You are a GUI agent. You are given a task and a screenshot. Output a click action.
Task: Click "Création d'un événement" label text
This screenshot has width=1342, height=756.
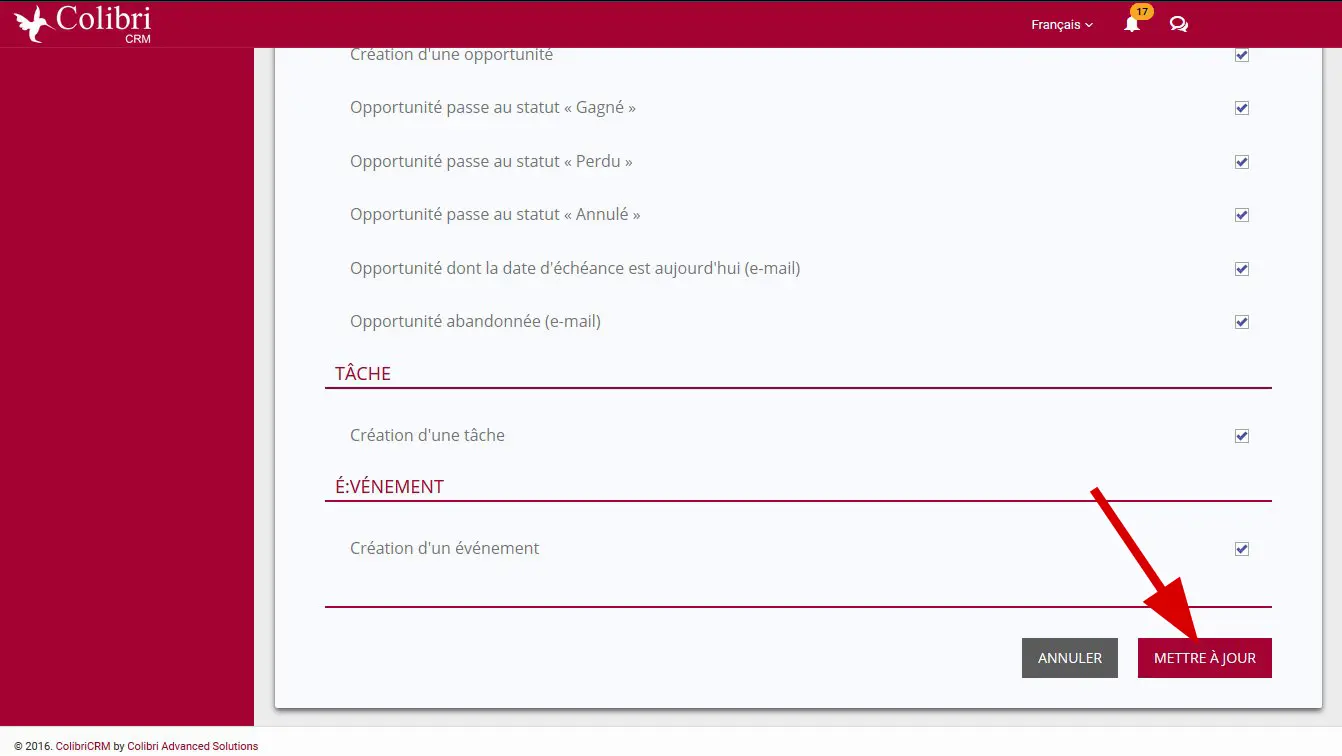[445, 548]
